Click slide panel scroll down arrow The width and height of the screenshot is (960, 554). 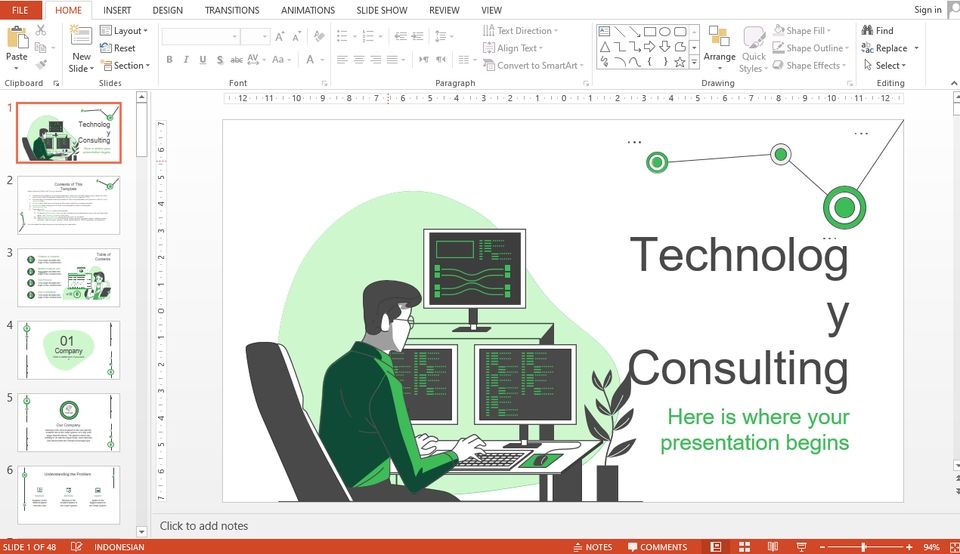pyautogui.click(x=141, y=532)
